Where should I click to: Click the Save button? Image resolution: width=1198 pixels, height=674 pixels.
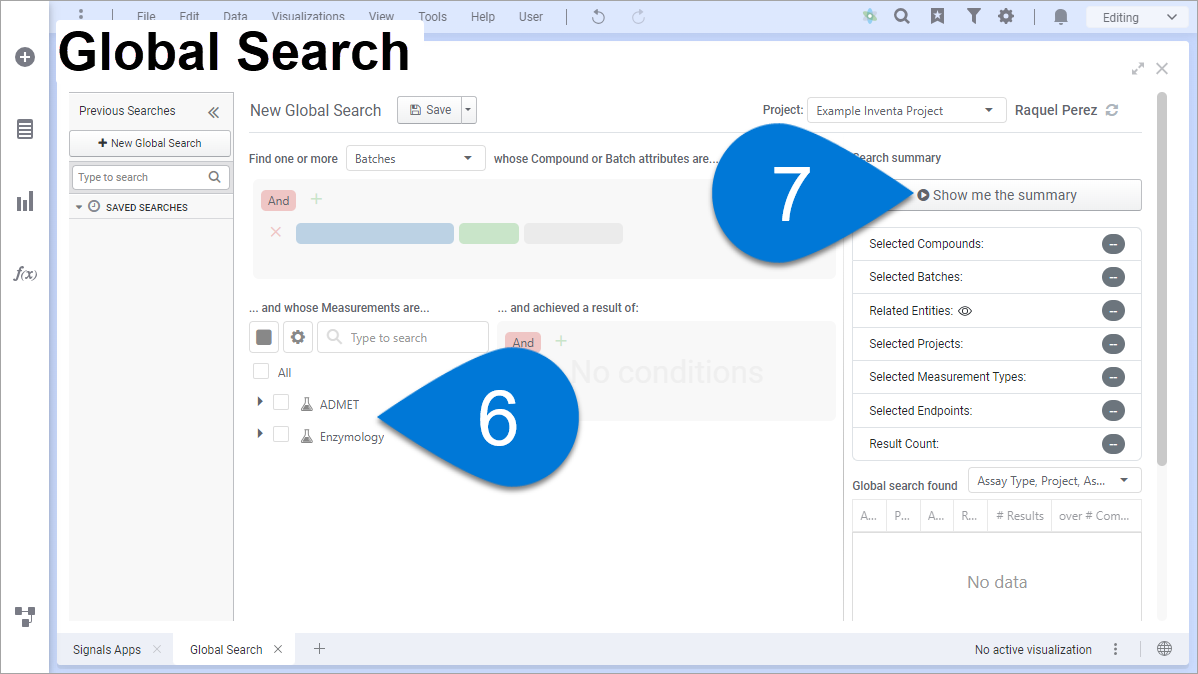click(429, 110)
